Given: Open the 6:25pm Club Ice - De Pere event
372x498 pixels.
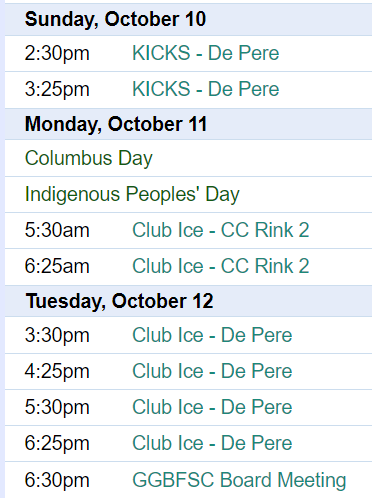Looking at the screenshot, I should (212, 443).
